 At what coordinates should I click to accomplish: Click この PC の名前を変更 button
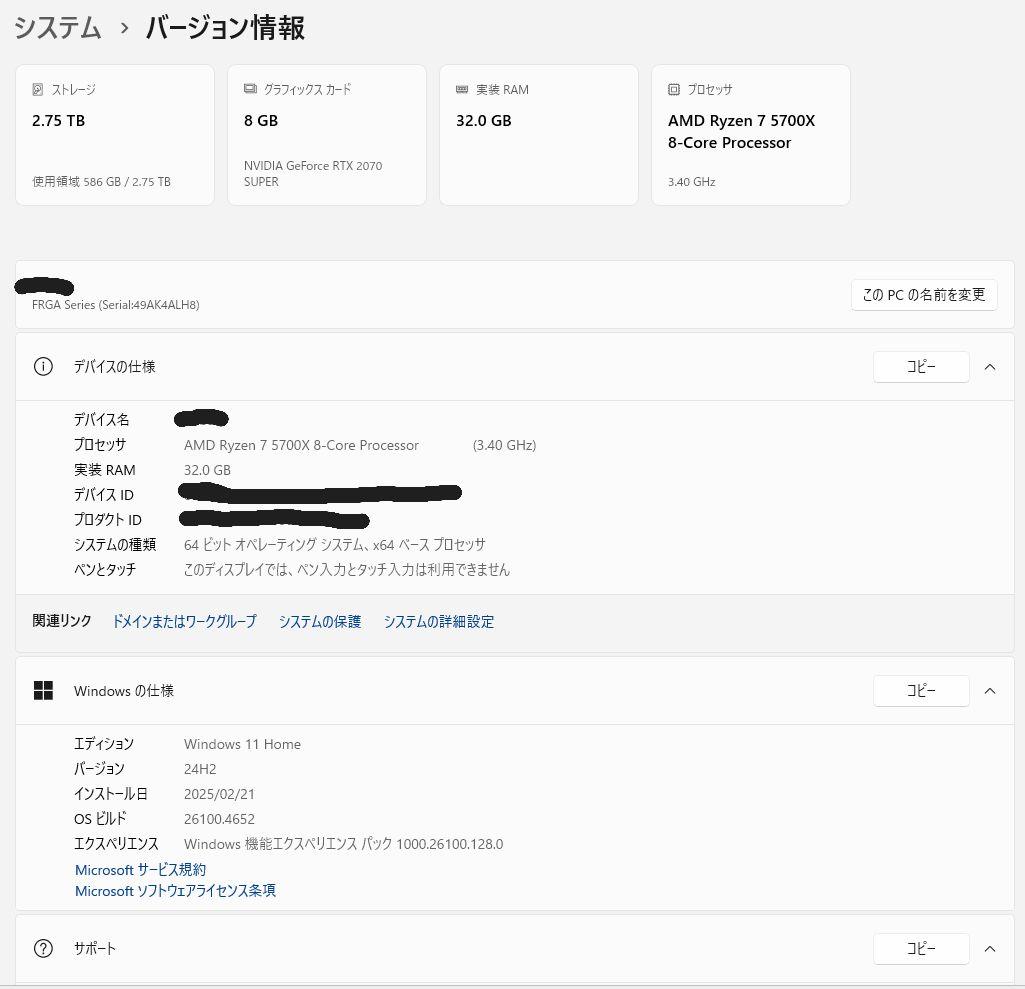[923, 295]
